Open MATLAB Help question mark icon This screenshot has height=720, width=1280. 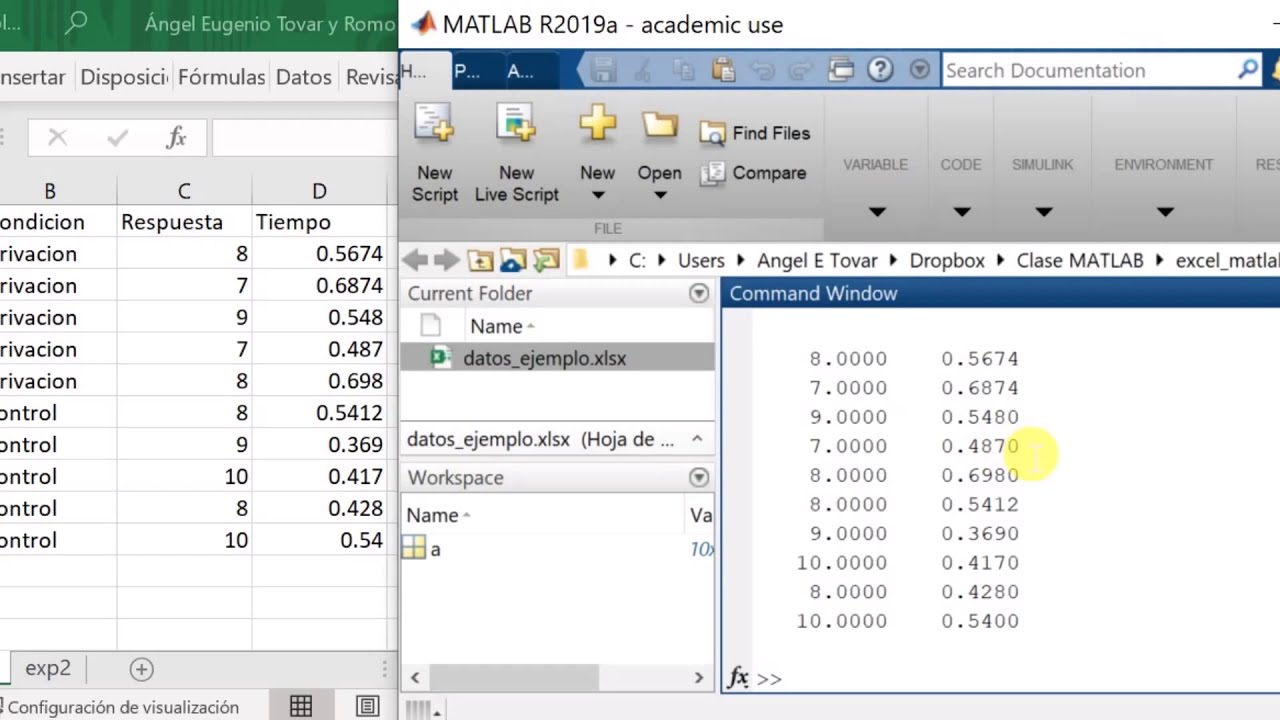point(880,70)
